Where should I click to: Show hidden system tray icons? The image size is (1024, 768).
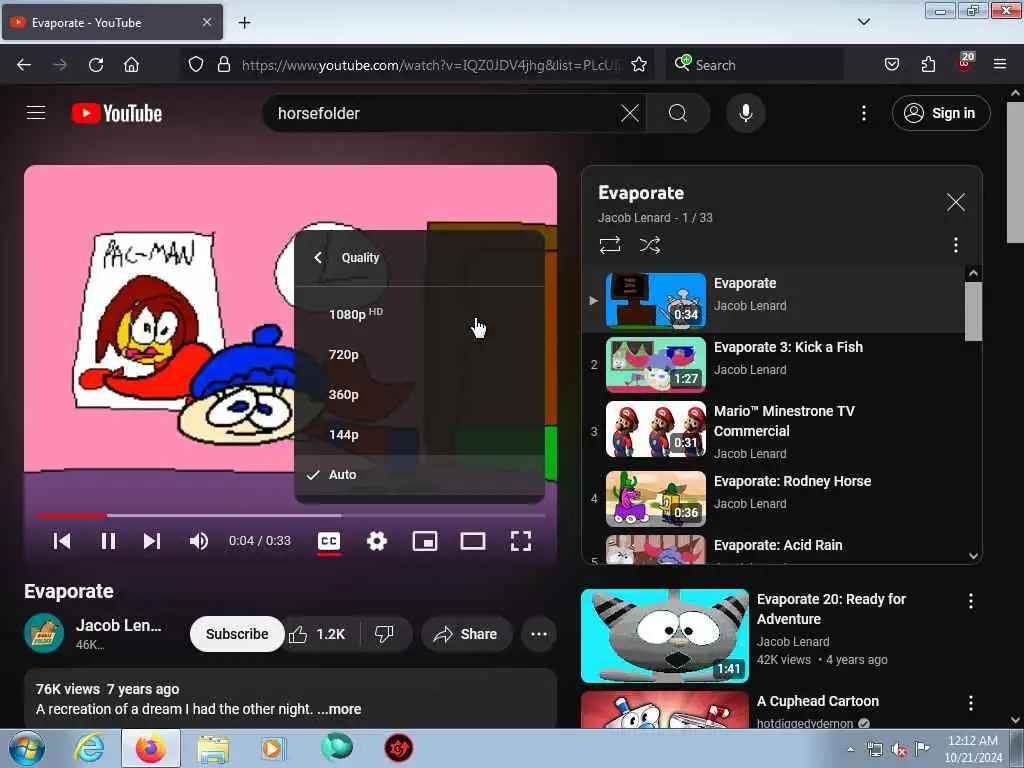point(850,750)
